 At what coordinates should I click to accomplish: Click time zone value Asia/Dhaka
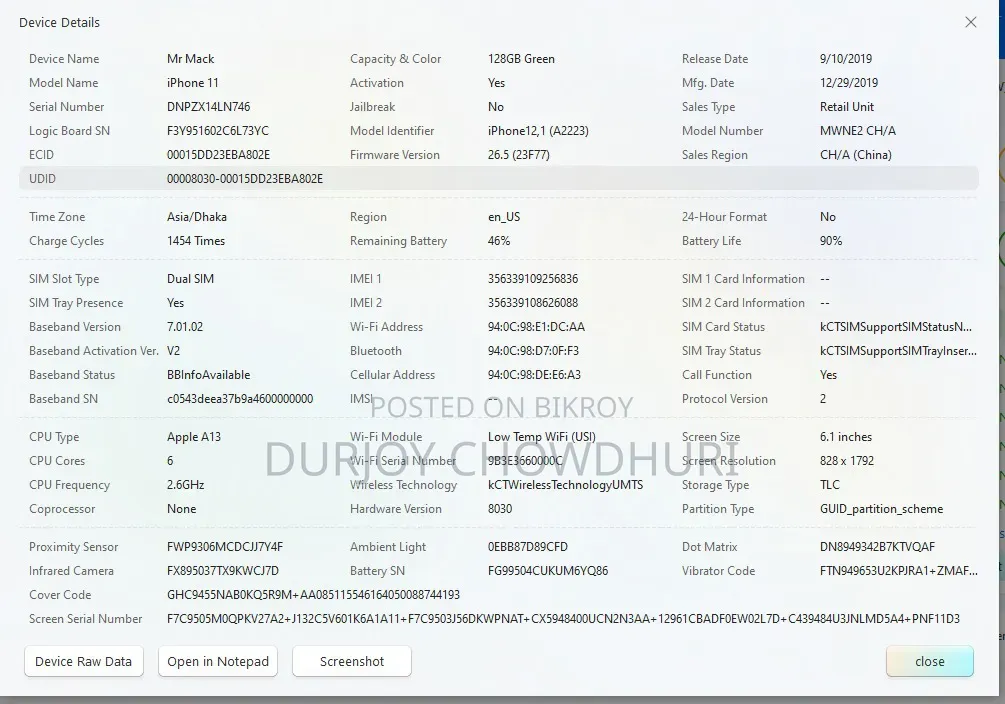[197, 217]
